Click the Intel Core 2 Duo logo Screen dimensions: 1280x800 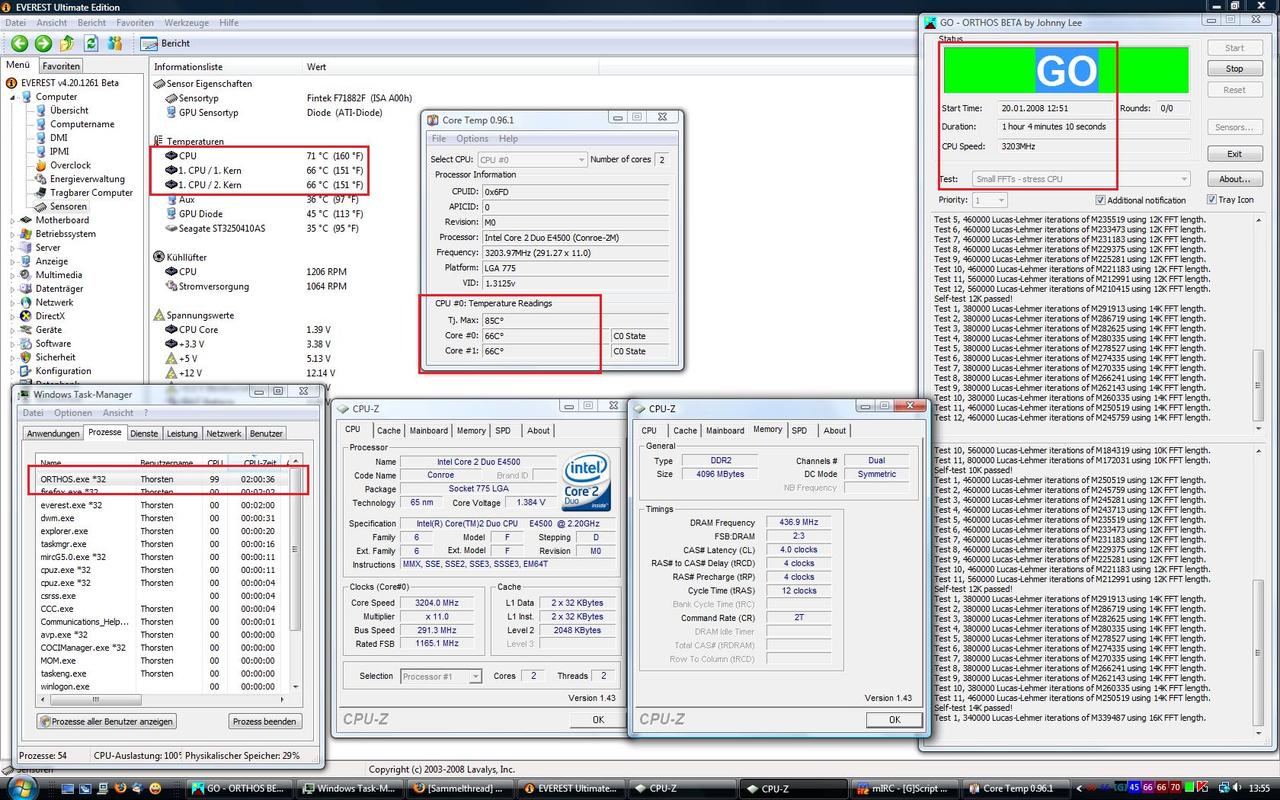[587, 482]
